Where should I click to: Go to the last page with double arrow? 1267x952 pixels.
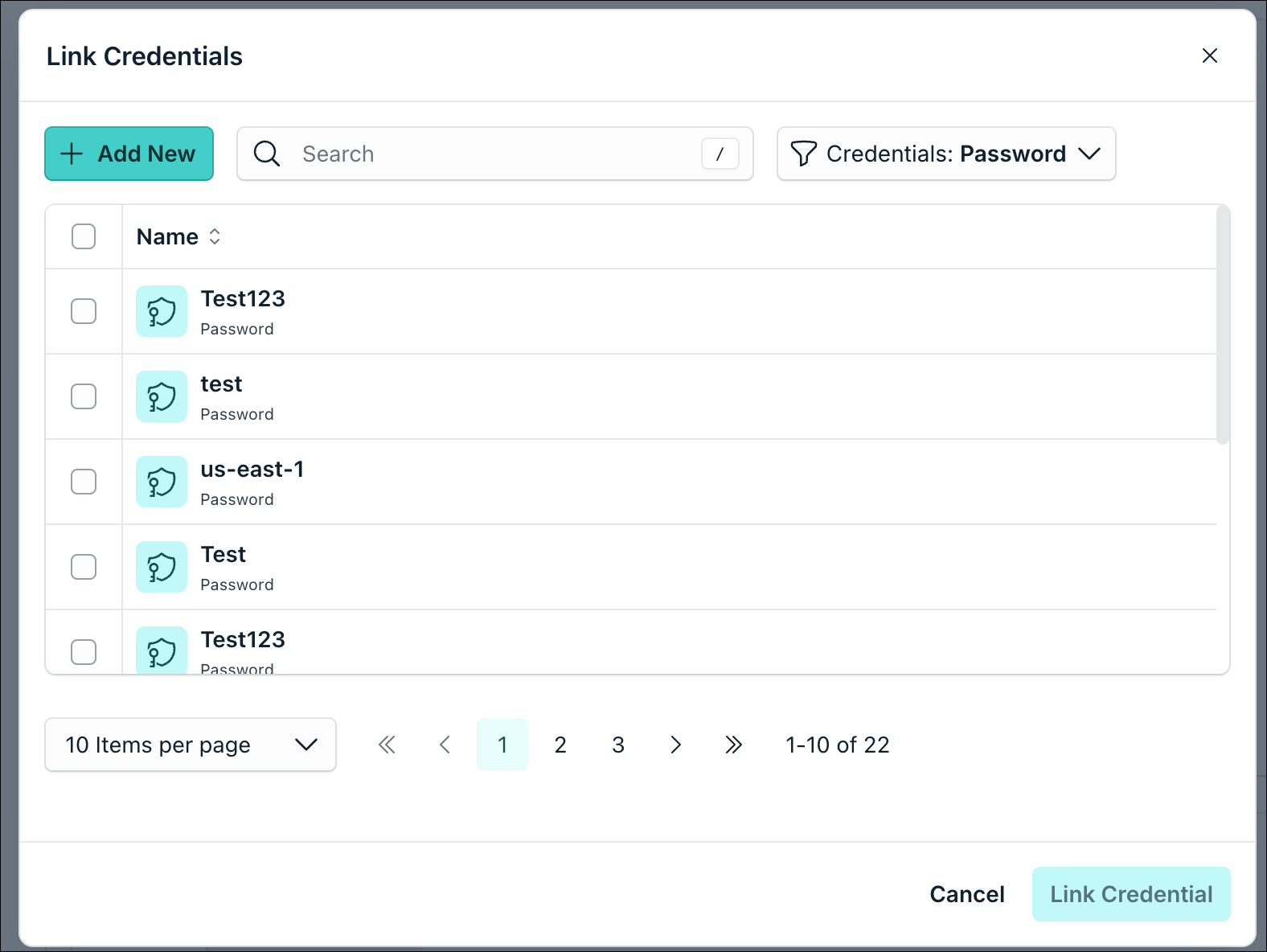coord(733,745)
